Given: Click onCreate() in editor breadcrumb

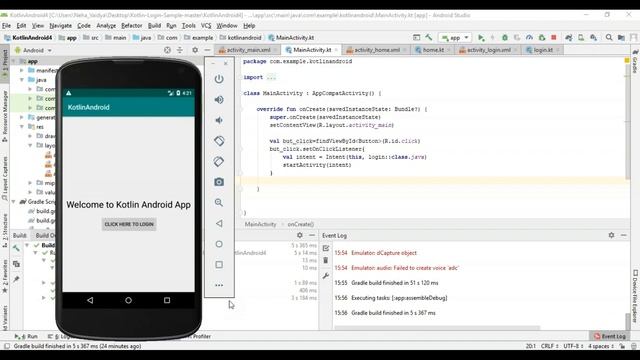Looking at the screenshot, I should tap(301, 224).
